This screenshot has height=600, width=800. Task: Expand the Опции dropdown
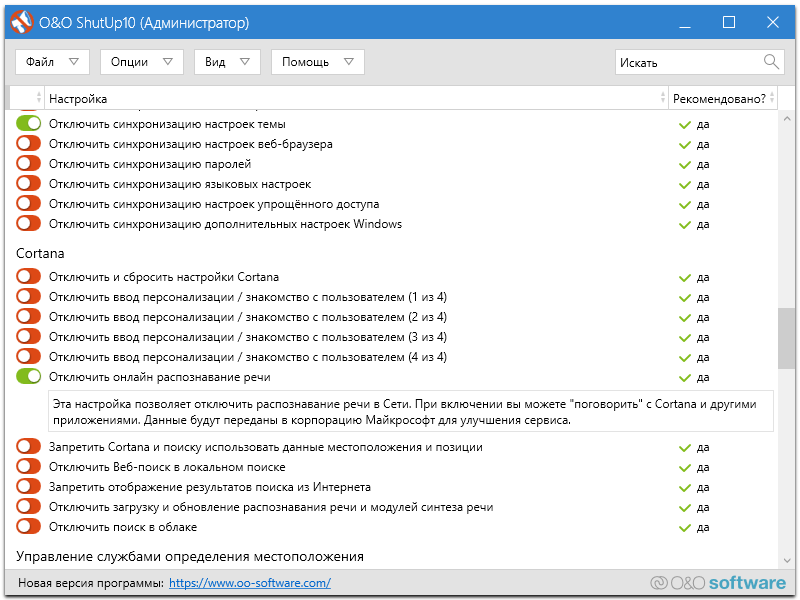[141, 62]
